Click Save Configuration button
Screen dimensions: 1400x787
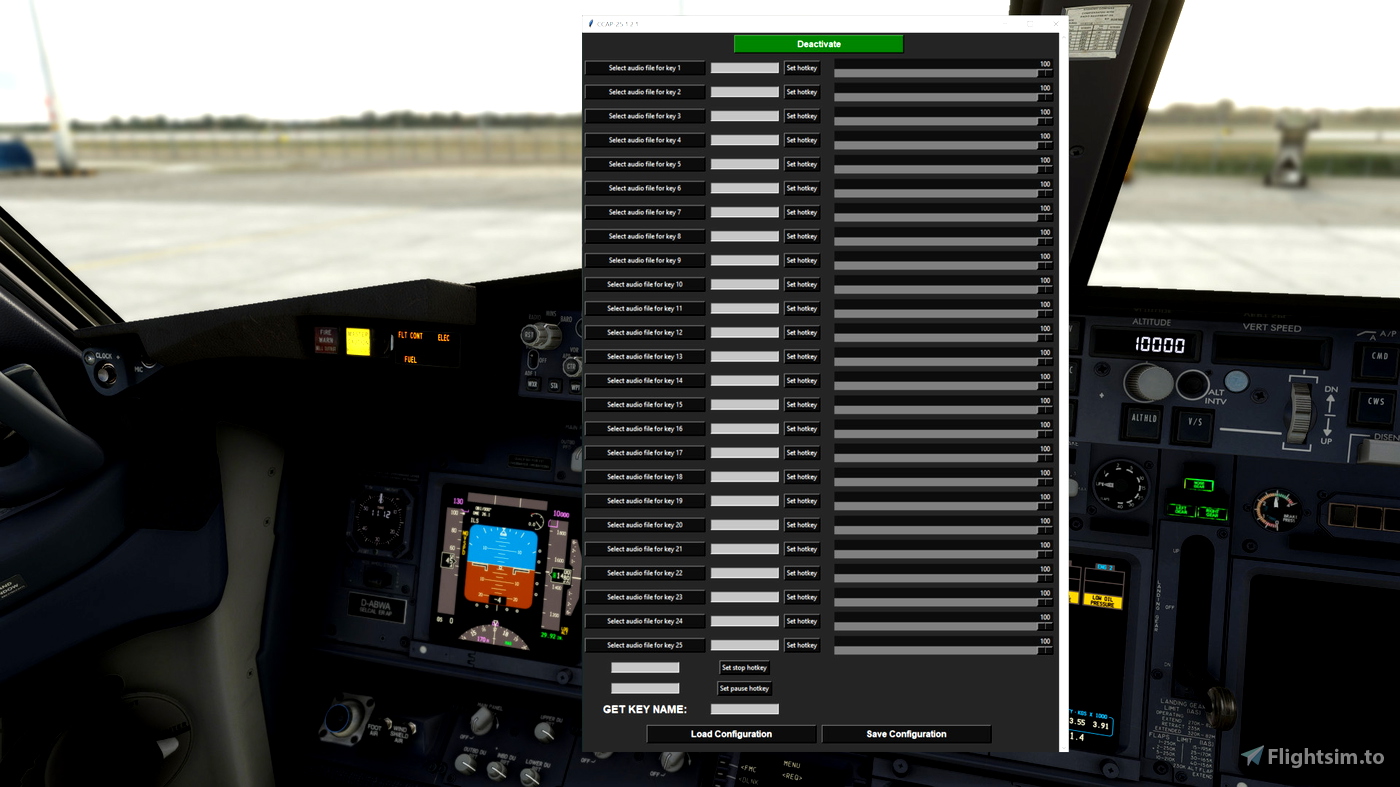pos(906,734)
